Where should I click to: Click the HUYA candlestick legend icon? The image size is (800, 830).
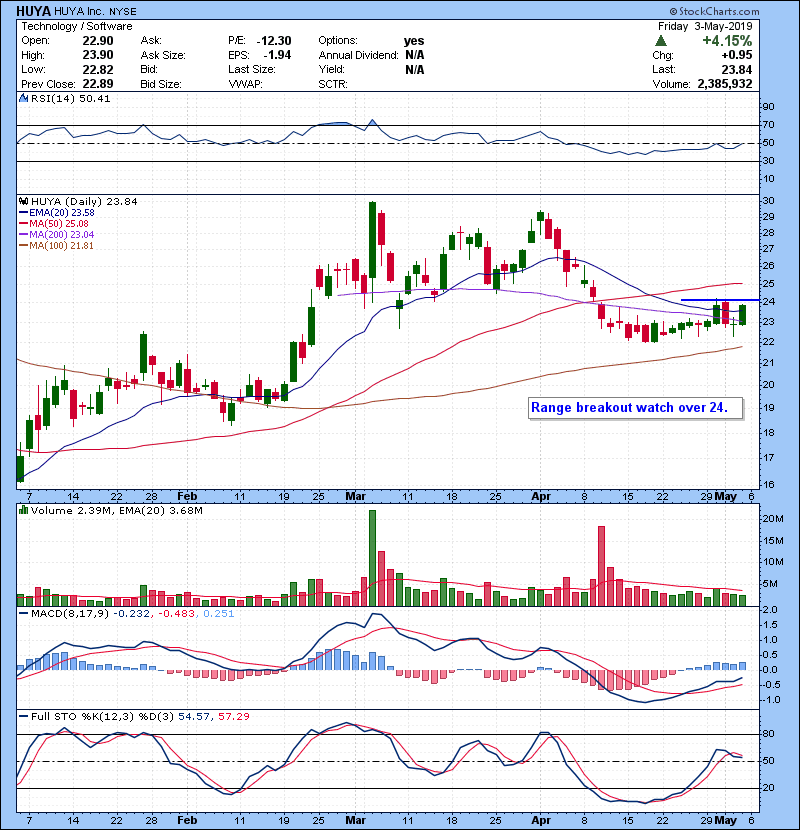tap(23, 202)
